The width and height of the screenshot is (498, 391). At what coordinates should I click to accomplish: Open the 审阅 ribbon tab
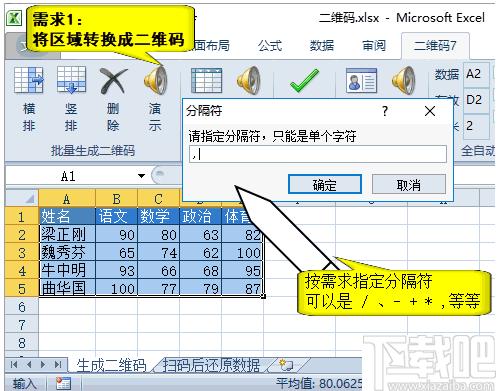pos(374,45)
